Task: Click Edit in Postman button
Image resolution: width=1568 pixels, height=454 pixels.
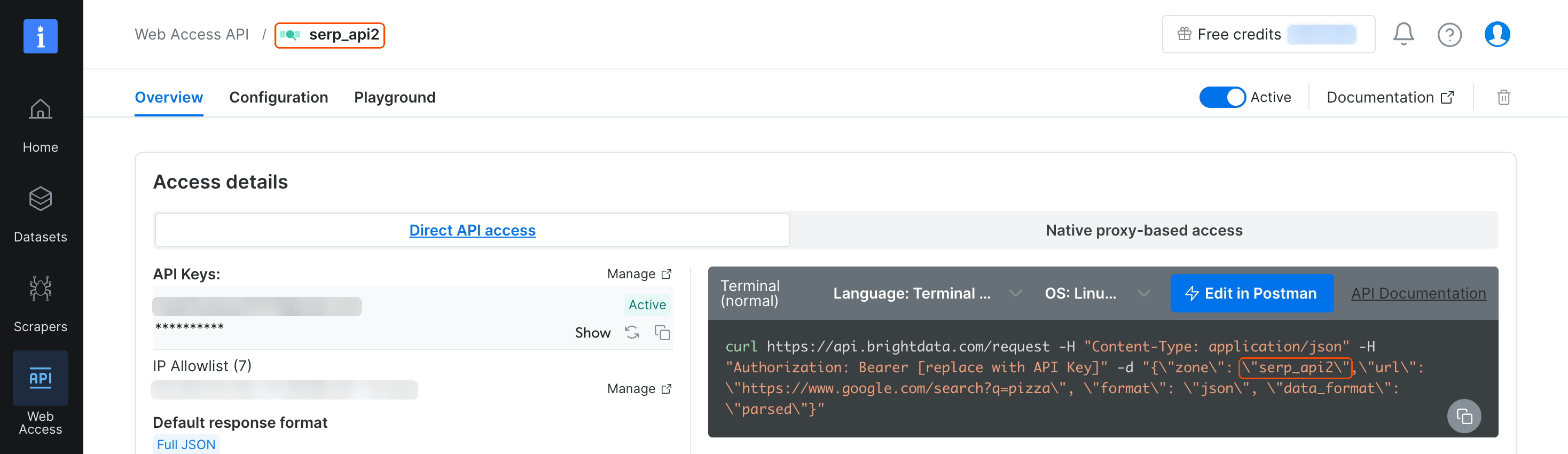Action: pyautogui.click(x=1251, y=293)
